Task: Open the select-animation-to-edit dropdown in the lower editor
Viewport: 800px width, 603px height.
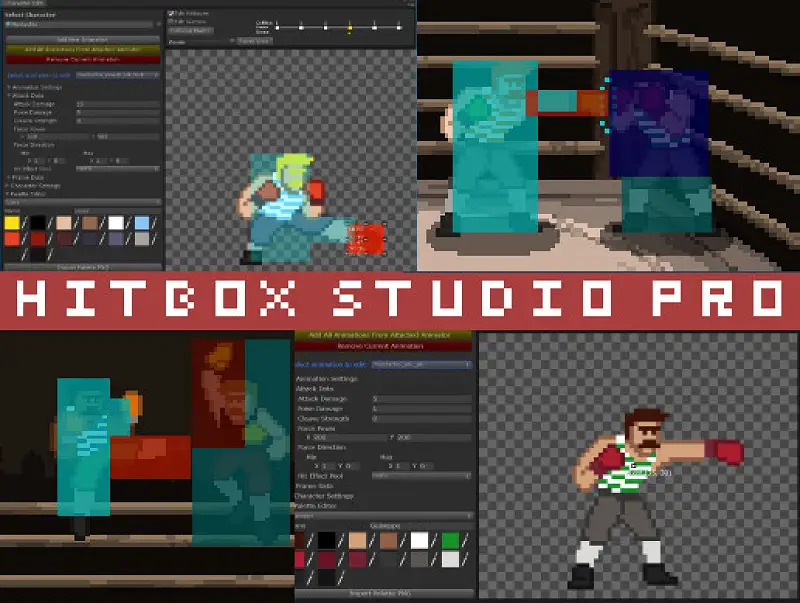Action: click(421, 365)
